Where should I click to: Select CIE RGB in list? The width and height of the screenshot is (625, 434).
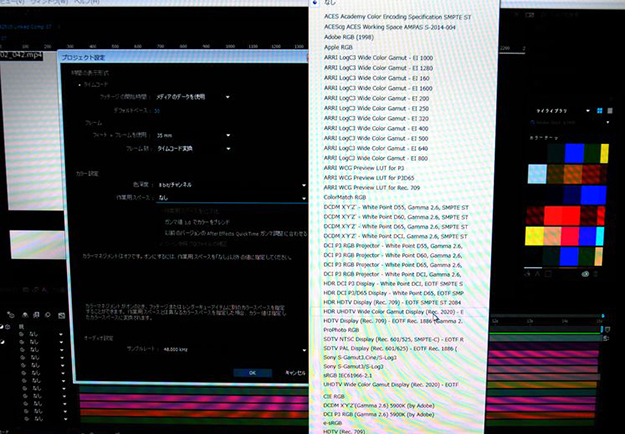click(334, 397)
